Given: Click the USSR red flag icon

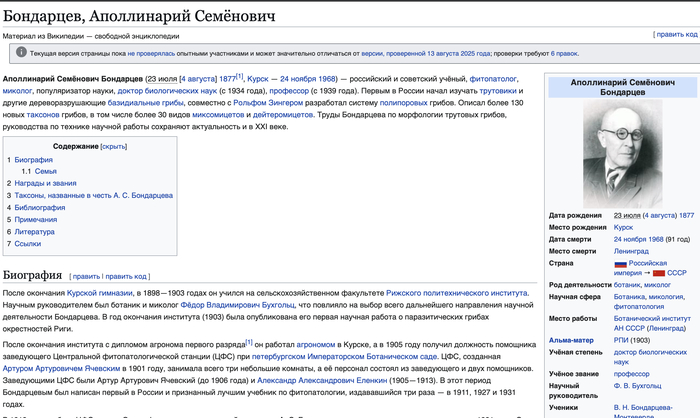Looking at the screenshot, I should 659,272.
